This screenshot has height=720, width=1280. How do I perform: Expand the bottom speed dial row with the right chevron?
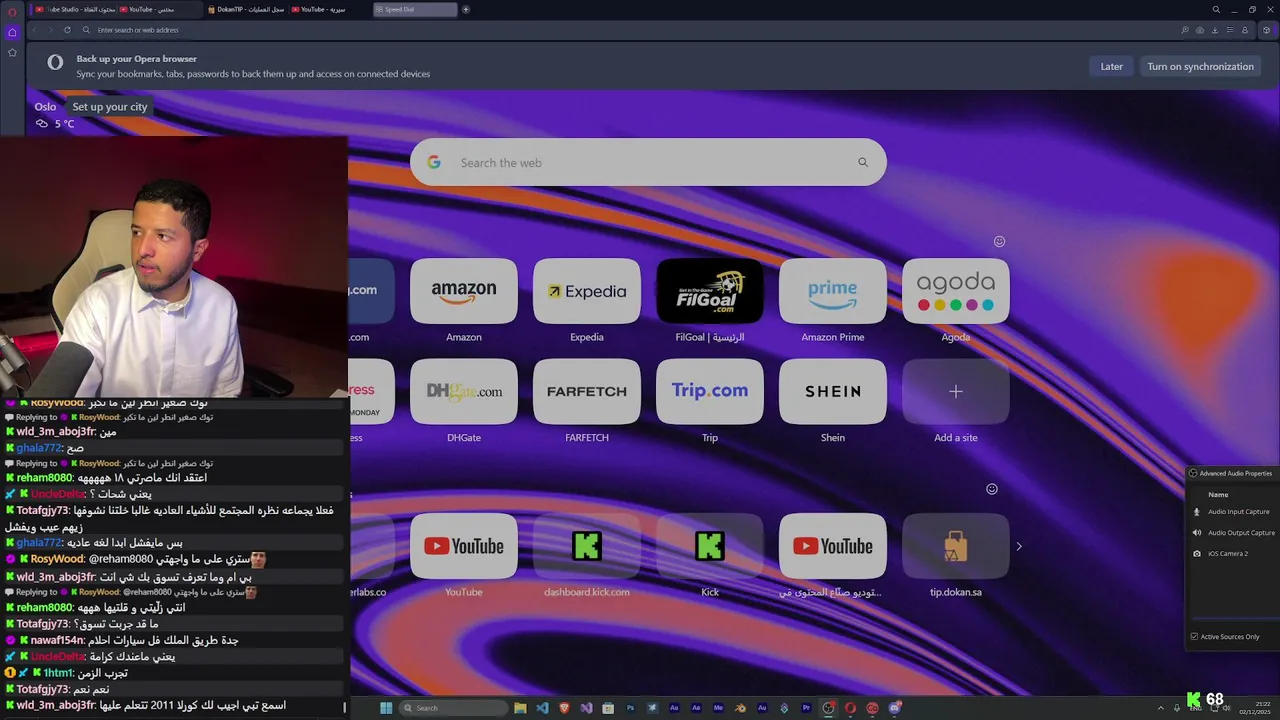coord(1019,546)
